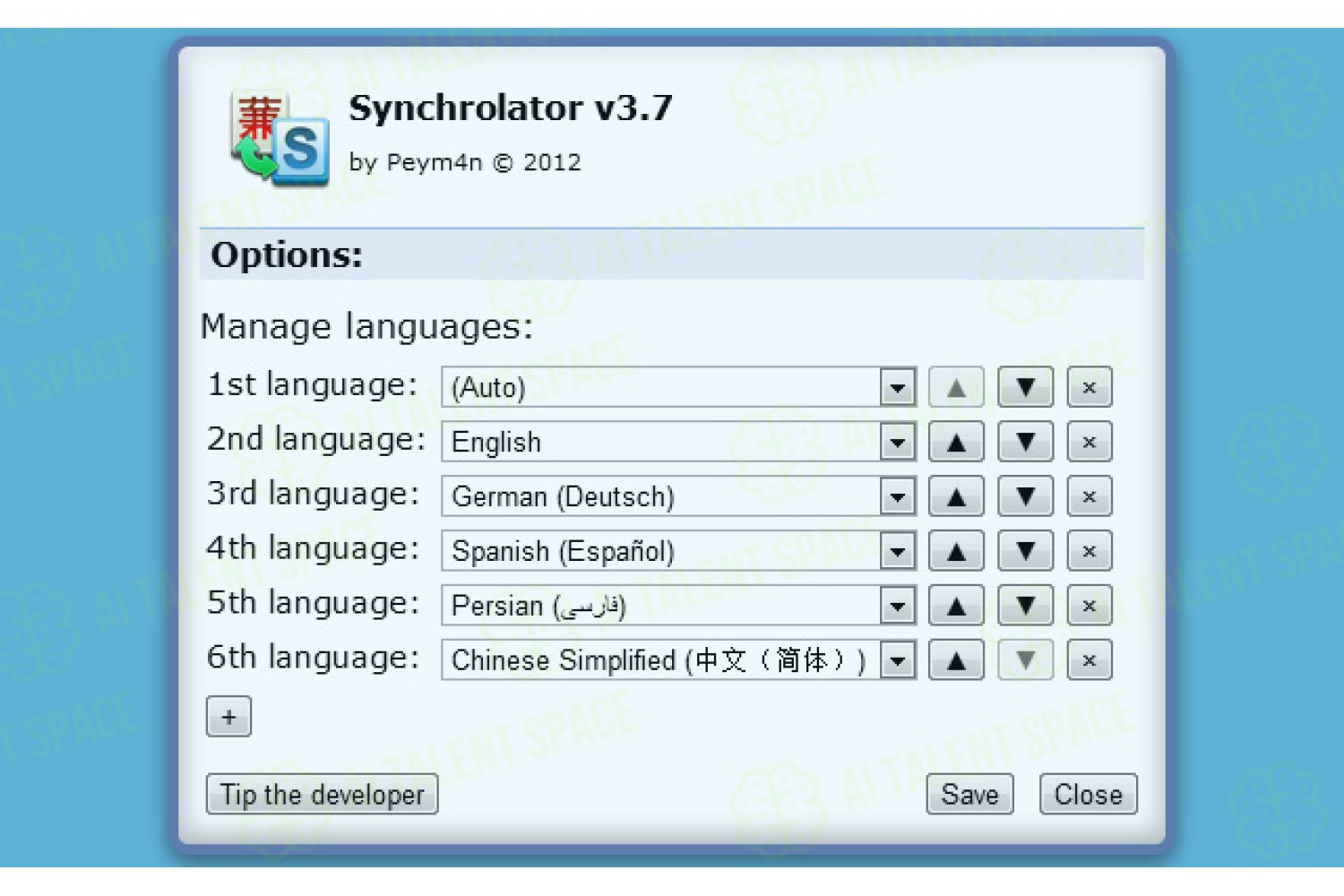Click the disabled up arrow for 1st language

(956, 388)
